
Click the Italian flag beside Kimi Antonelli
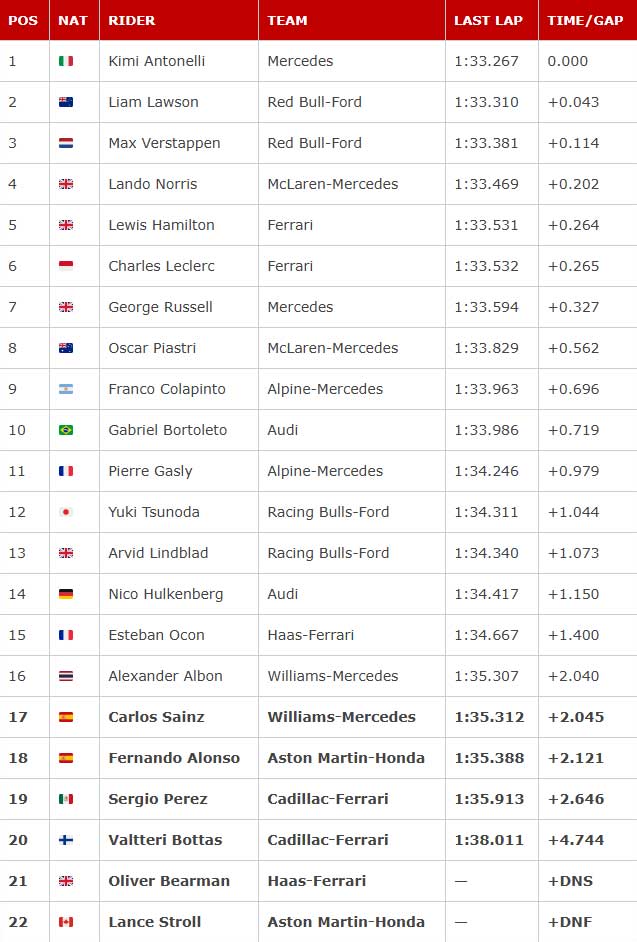tap(66, 61)
